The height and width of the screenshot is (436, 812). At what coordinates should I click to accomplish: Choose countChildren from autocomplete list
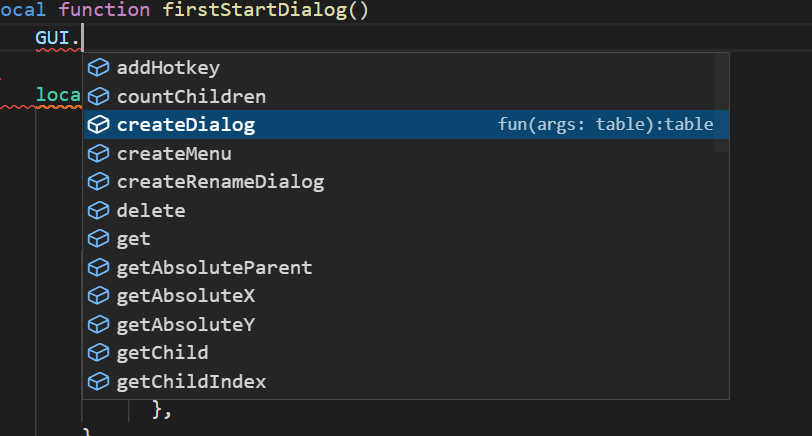(x=406, y=96)
